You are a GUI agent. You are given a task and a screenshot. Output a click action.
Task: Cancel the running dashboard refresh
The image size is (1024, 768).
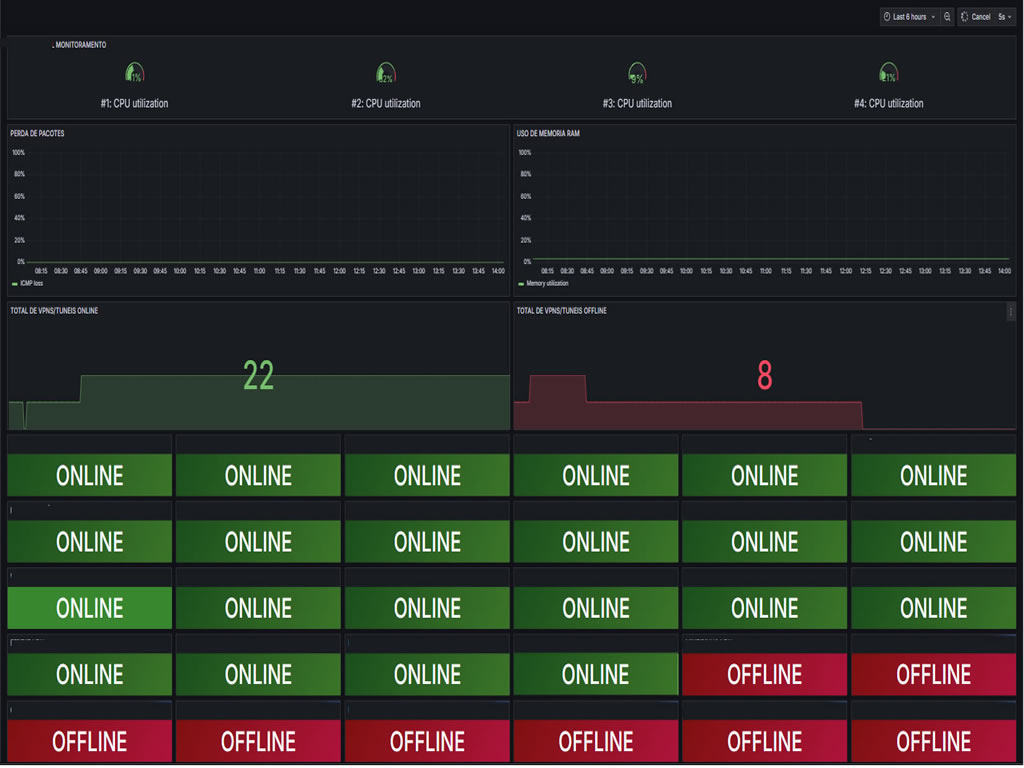(x=980, y=17)
